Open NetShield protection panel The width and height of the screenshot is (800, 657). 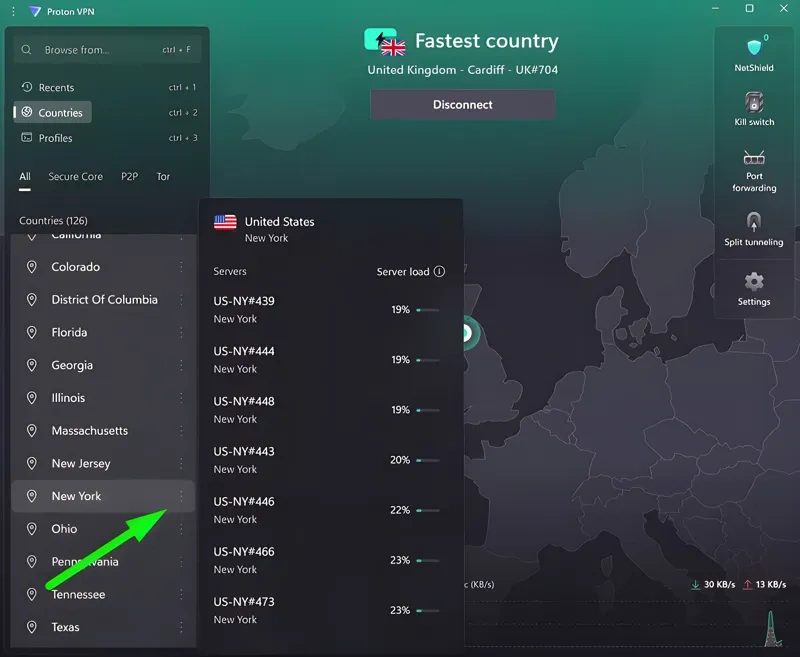pos(753,45)
